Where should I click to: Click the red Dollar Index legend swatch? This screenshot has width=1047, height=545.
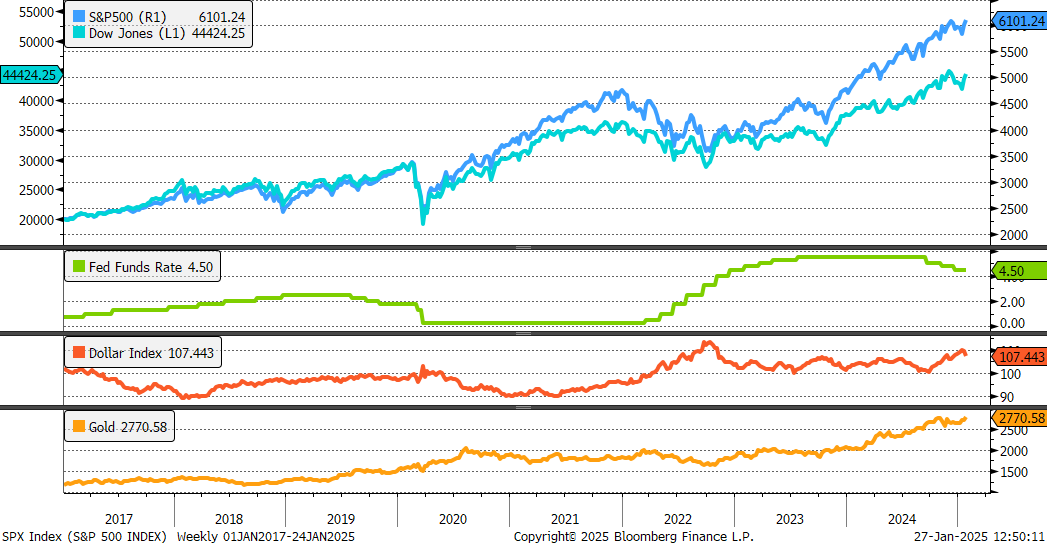click(78, 353)
